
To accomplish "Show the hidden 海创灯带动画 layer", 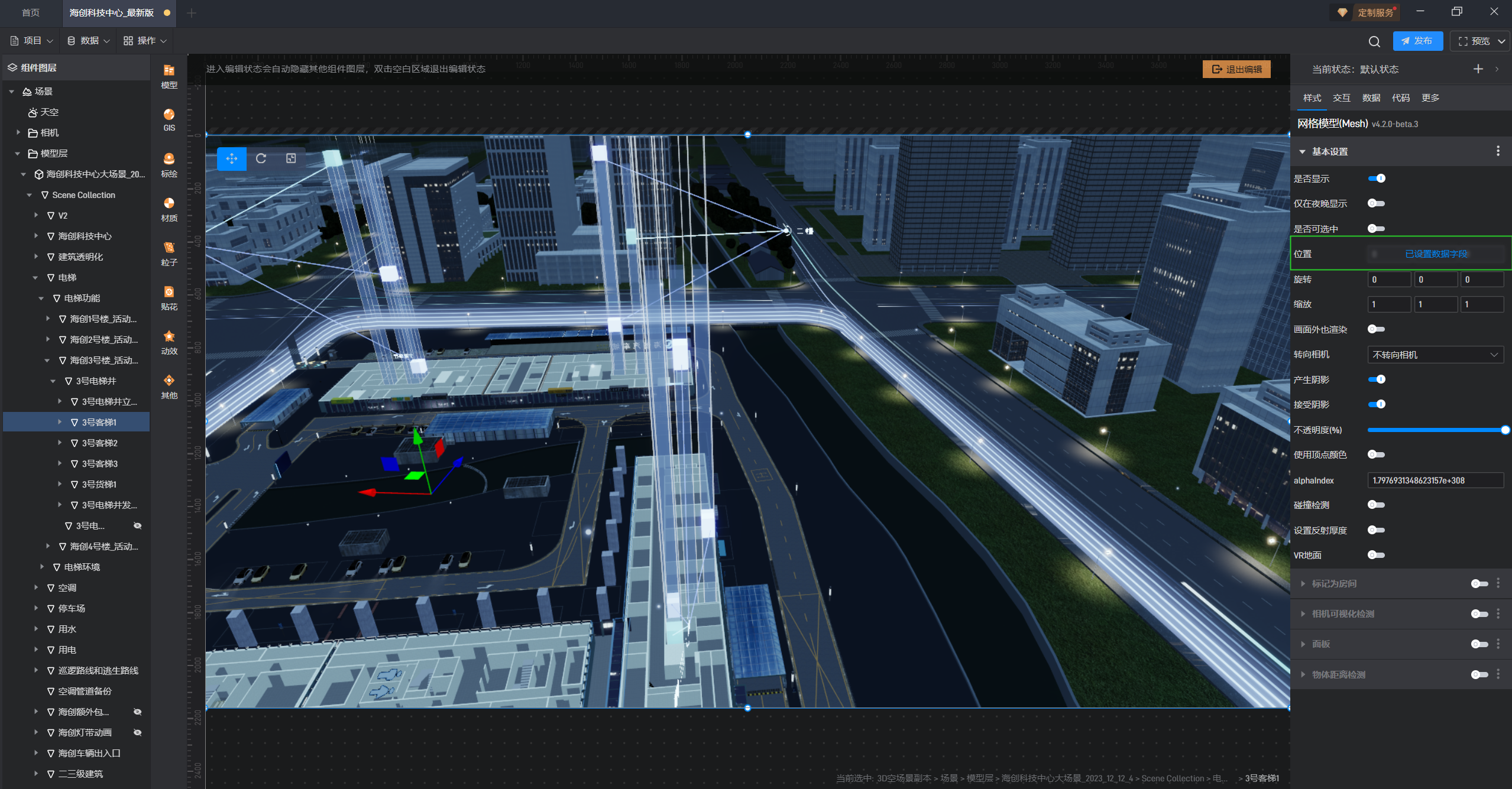I will point(137,732).
